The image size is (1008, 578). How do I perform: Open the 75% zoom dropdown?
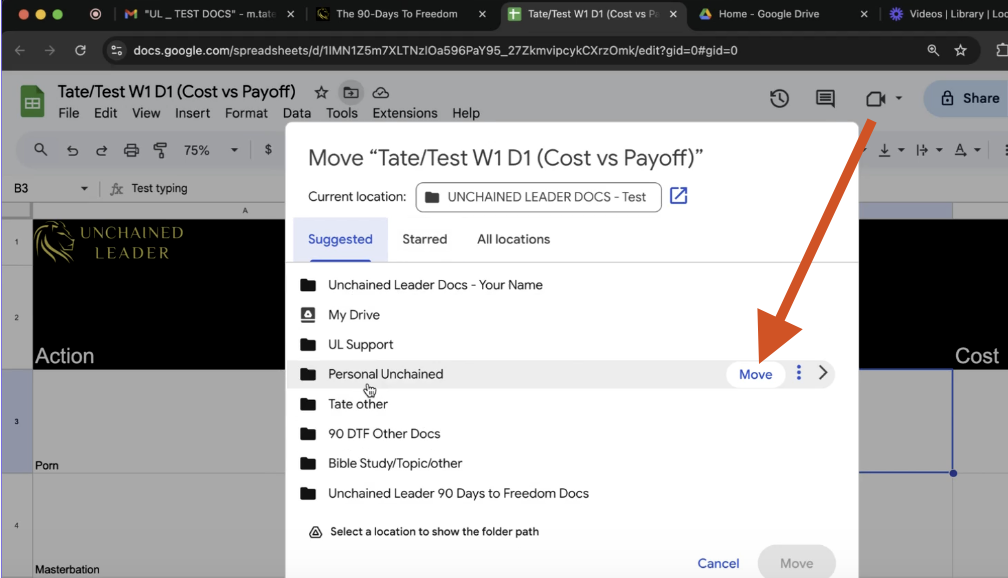click(211, 150)
